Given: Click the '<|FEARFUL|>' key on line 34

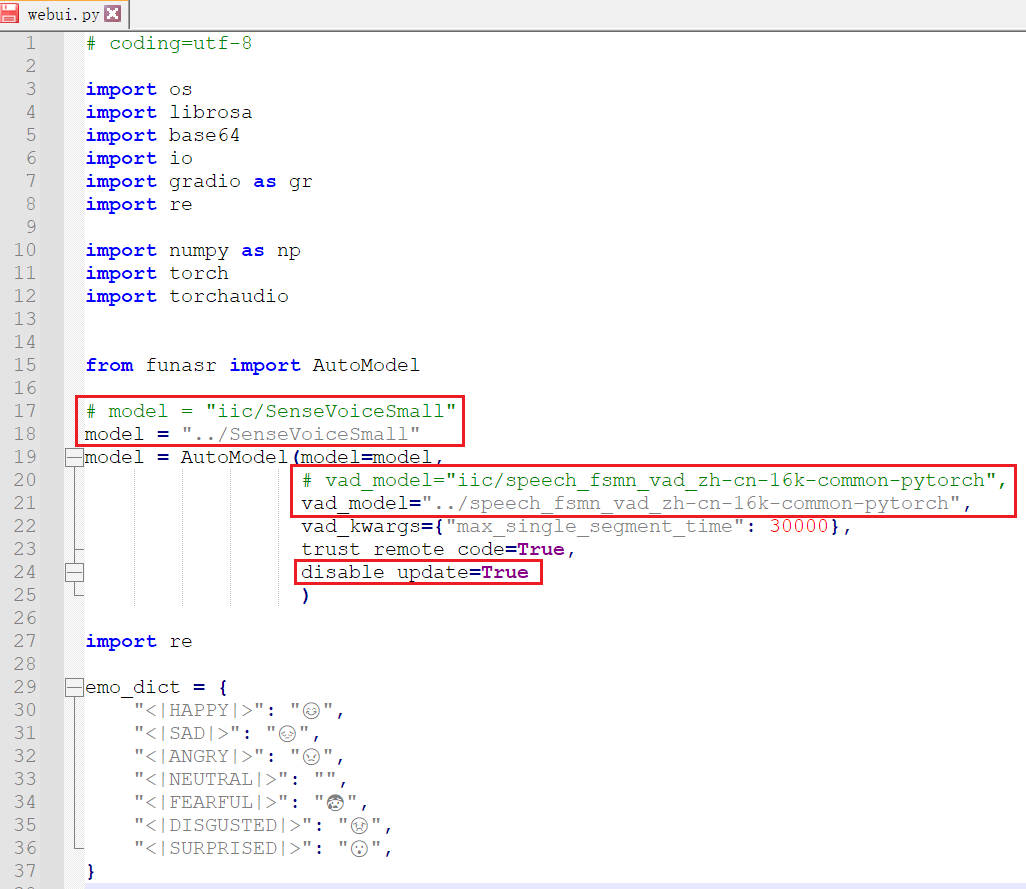Looking at the screenshot, I should 211,802.
